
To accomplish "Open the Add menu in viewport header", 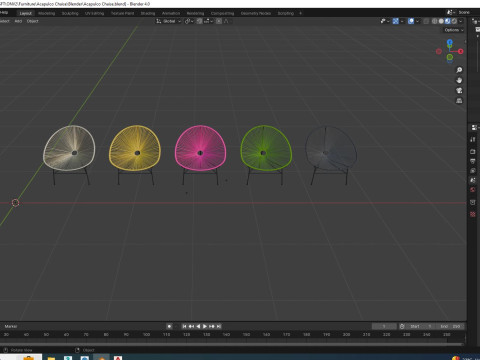I will (x=18, y=21).
